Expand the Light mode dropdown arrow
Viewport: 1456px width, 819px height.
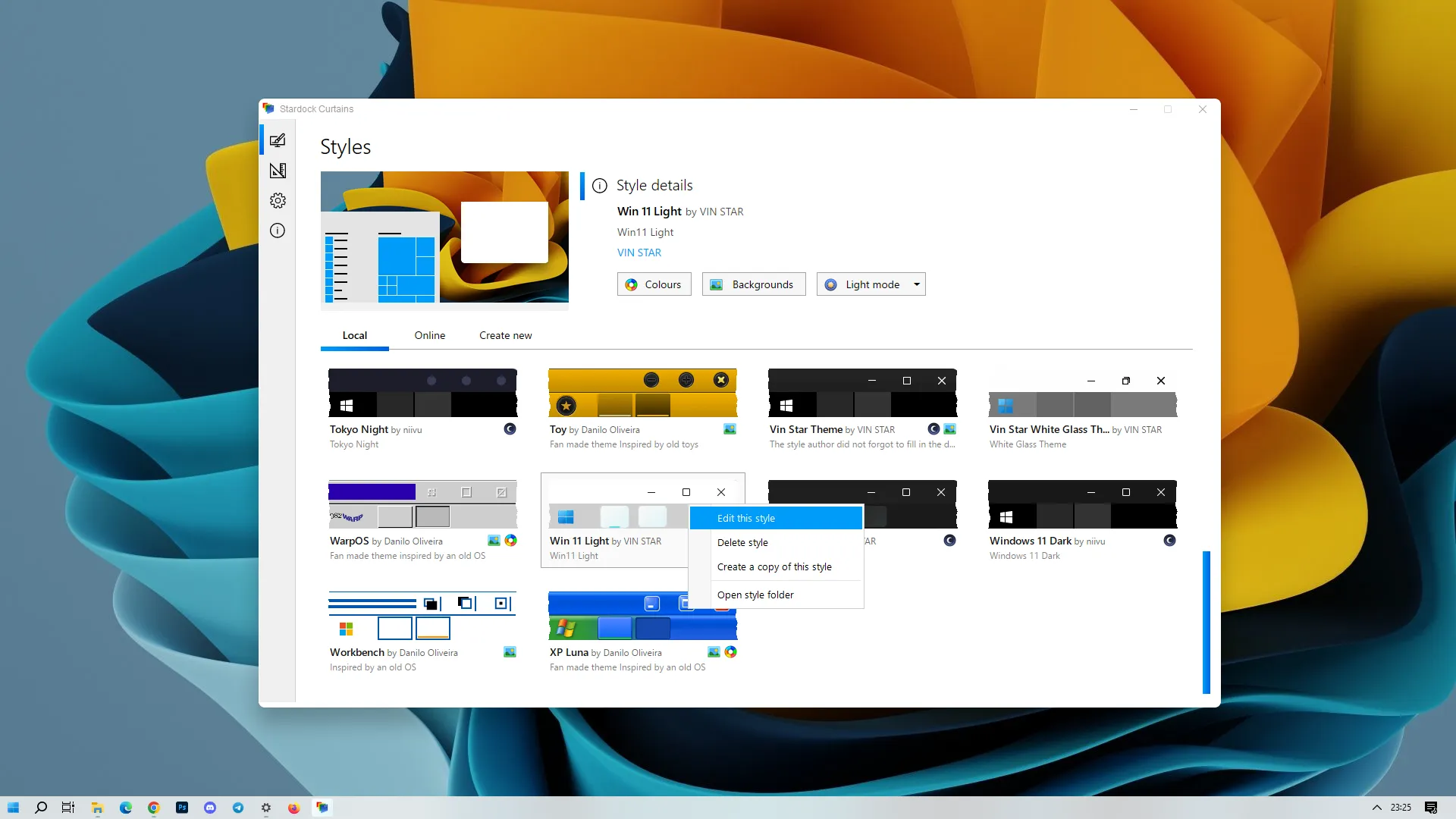point(917,284)
